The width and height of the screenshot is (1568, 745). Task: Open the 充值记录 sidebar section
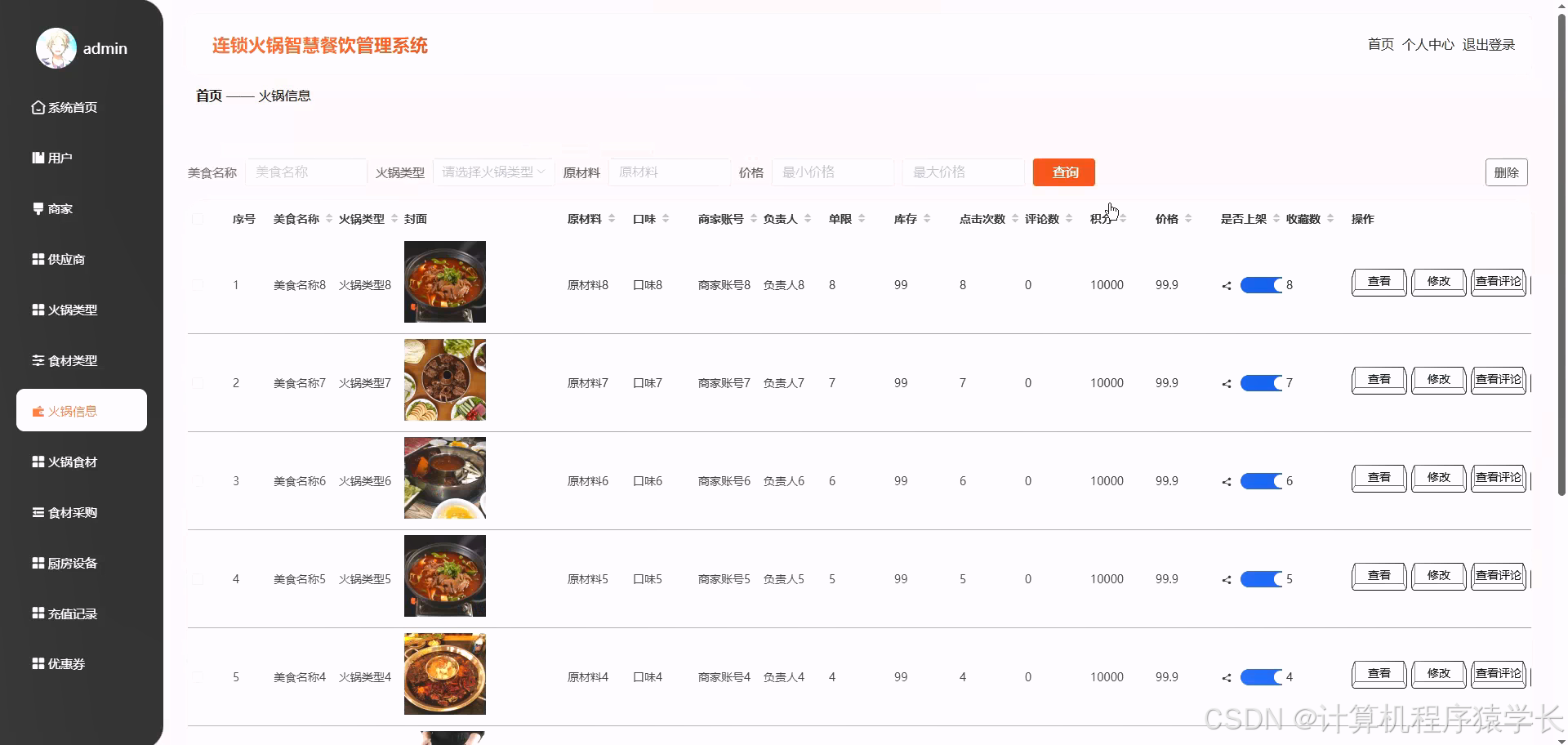pyautogui.click(x=68, y=613)
